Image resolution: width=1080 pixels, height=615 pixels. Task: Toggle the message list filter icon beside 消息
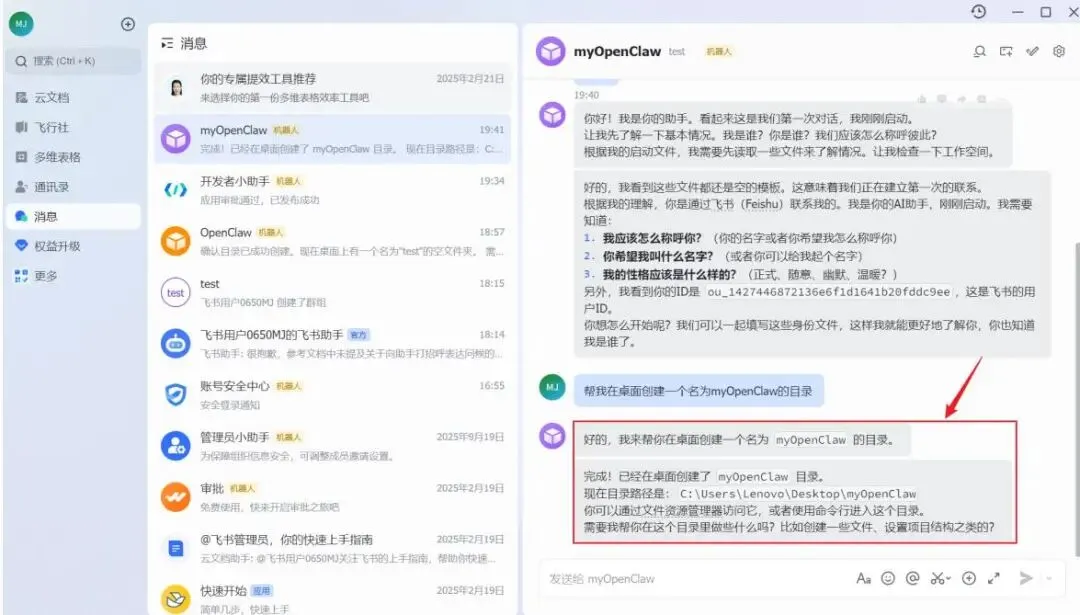(167, 43)
